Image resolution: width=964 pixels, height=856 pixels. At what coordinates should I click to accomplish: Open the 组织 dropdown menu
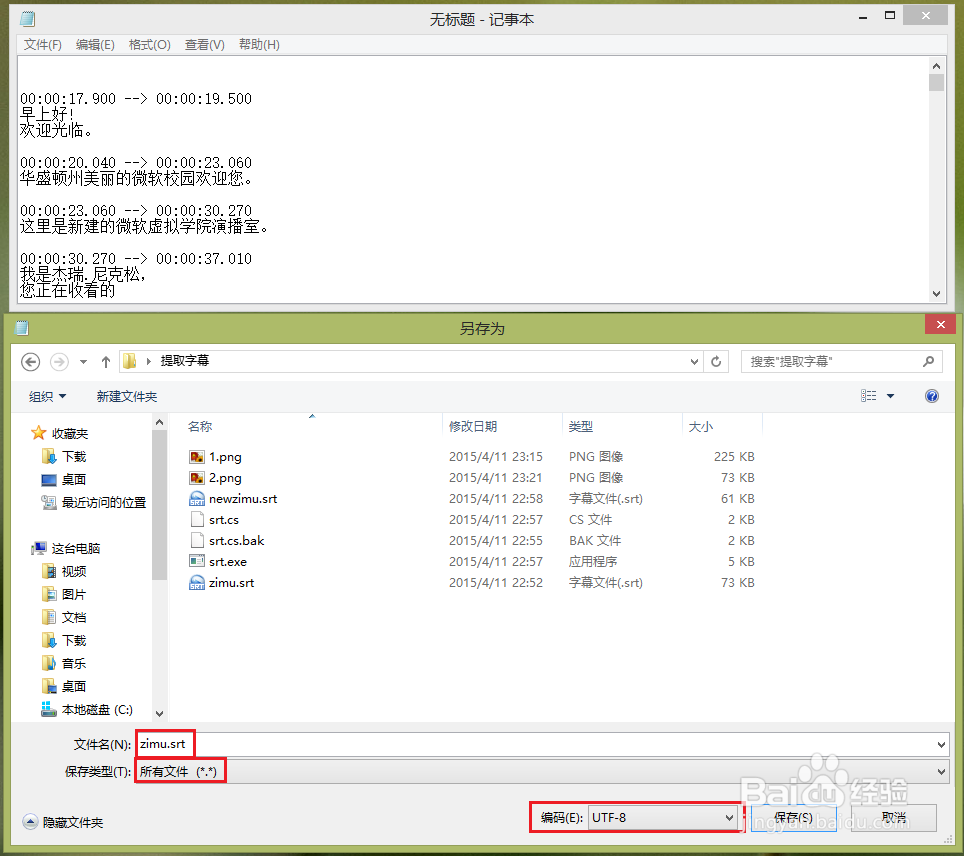pos(47,397)
